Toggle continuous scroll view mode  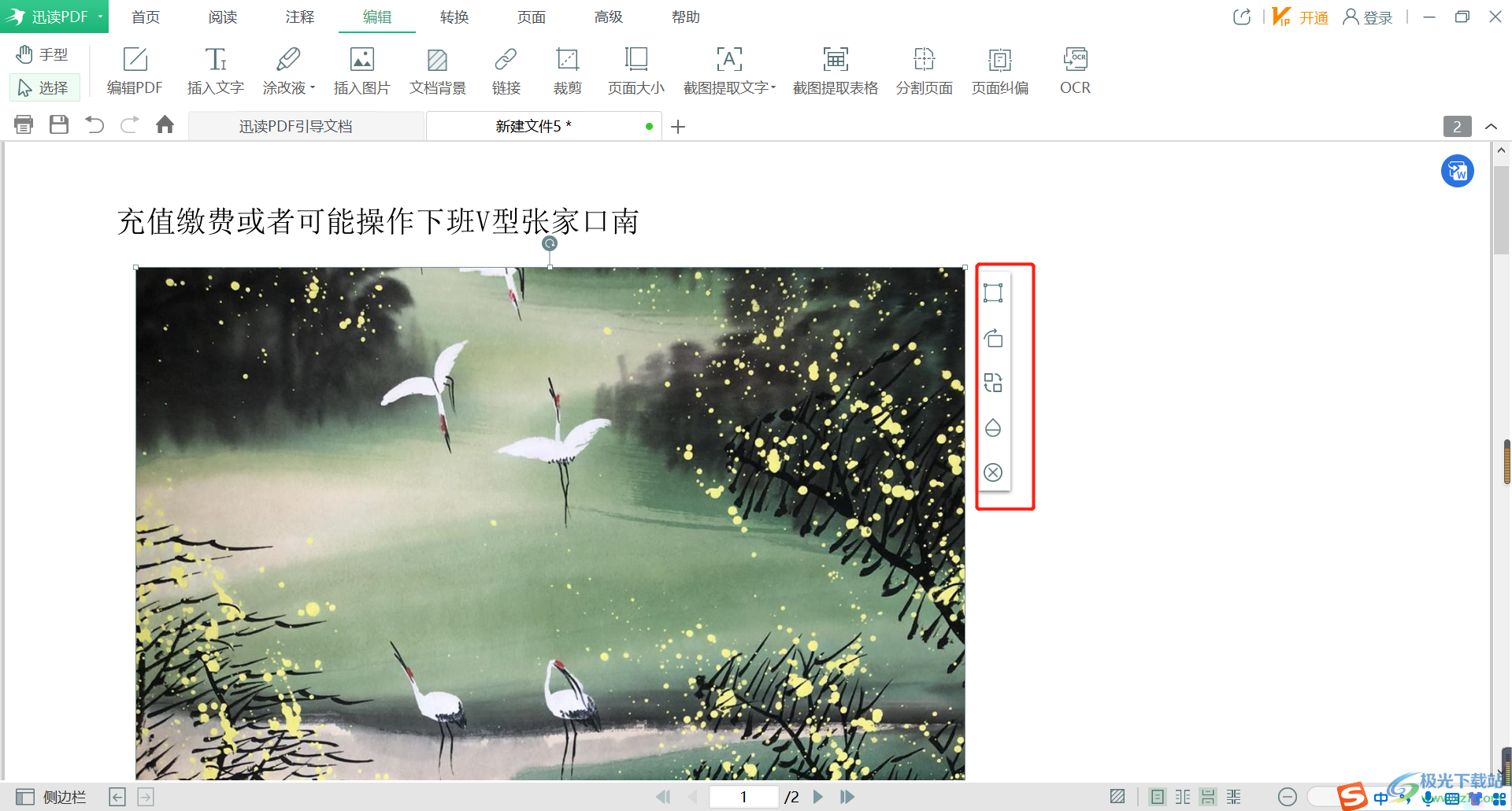click(1208, 797)
